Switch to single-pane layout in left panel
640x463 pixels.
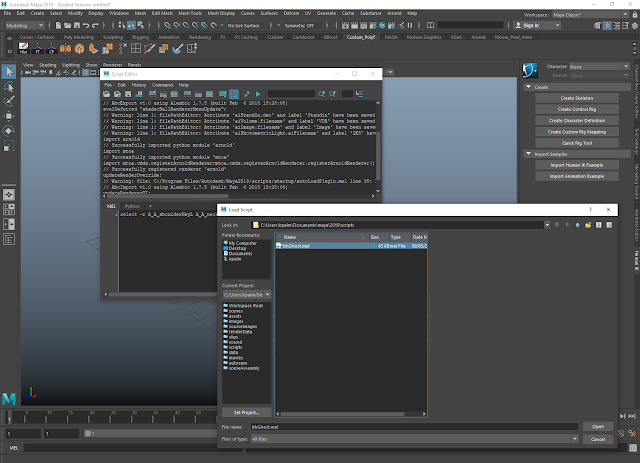point(9,195)
